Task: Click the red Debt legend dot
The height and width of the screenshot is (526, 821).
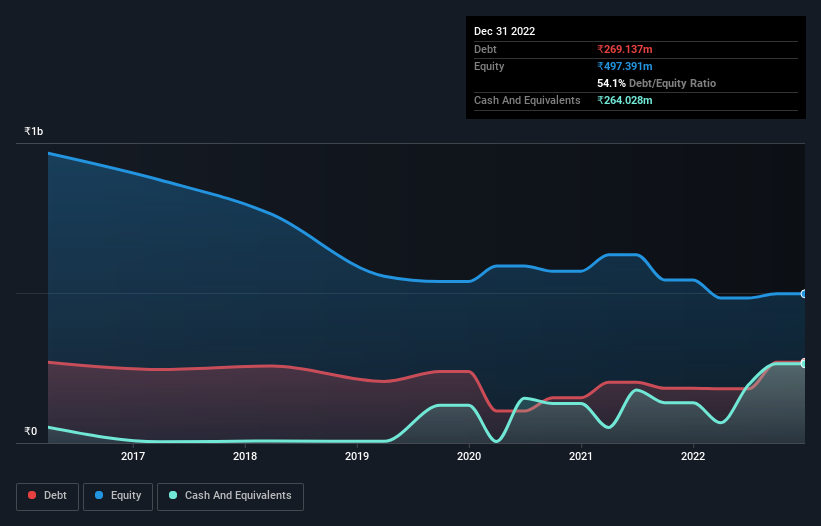Action: coord(32,495)
